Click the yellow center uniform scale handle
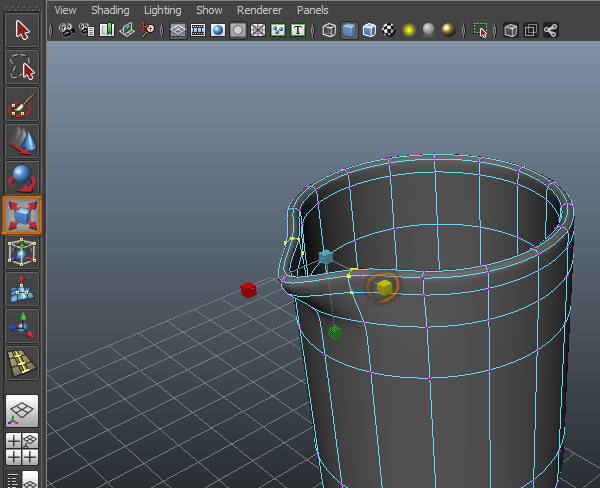 click(x=384, y=287)
